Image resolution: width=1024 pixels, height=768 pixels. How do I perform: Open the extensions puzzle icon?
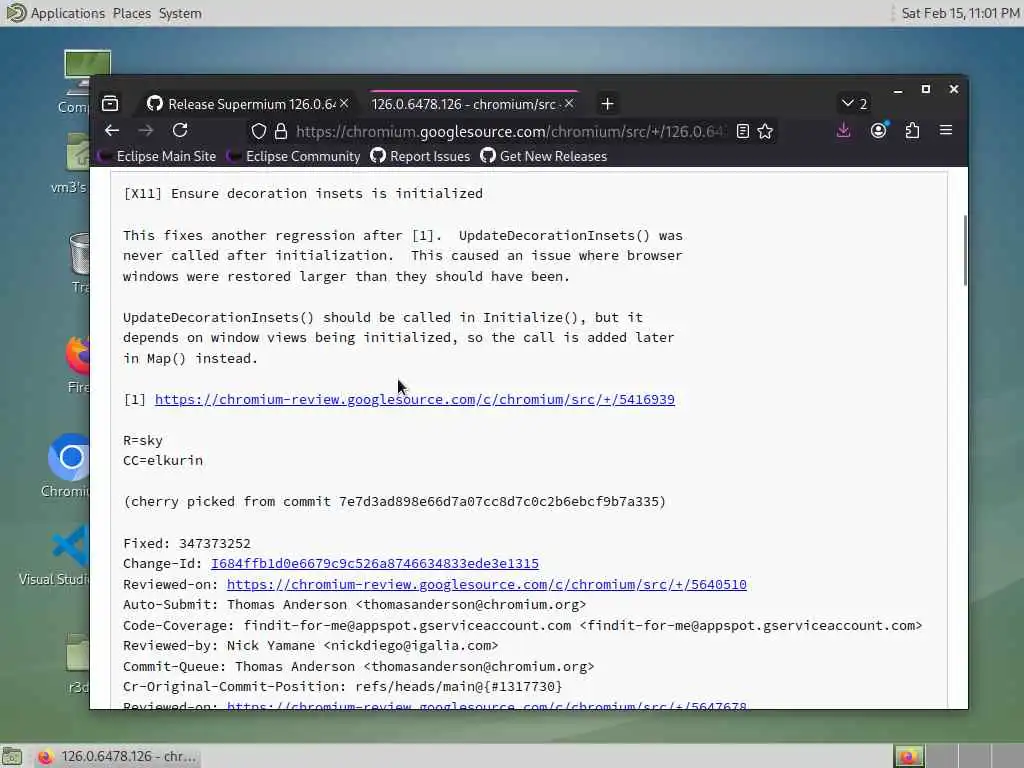point(912,131)
